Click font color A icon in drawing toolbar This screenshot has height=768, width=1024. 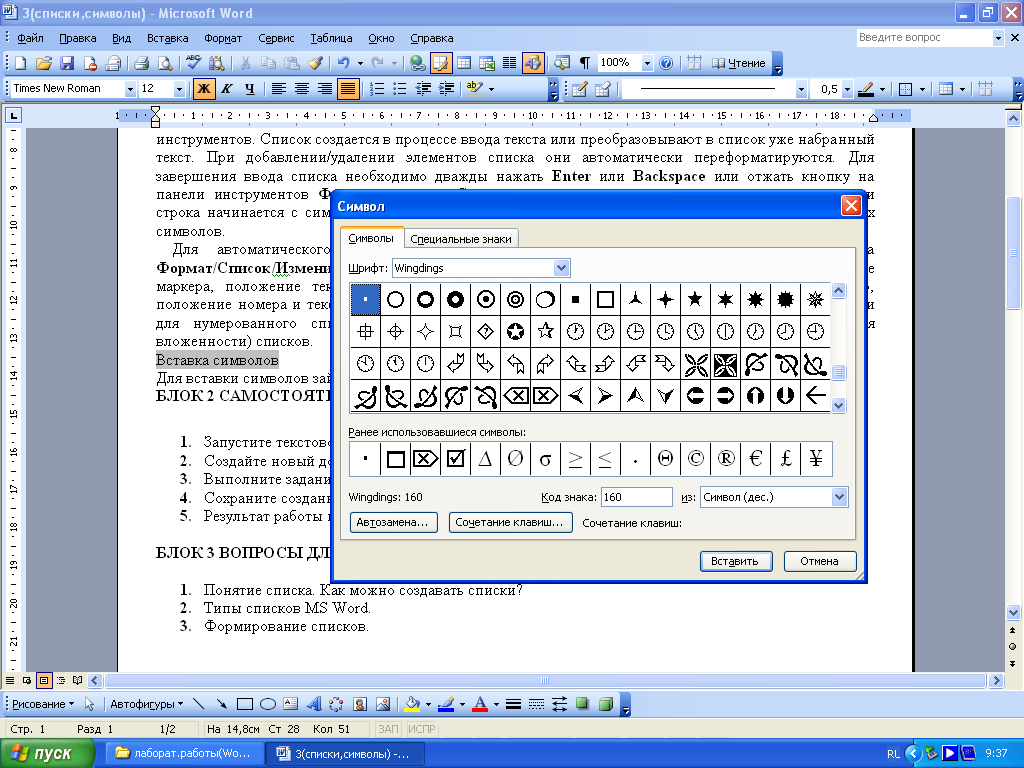click(x=480, y=704)
